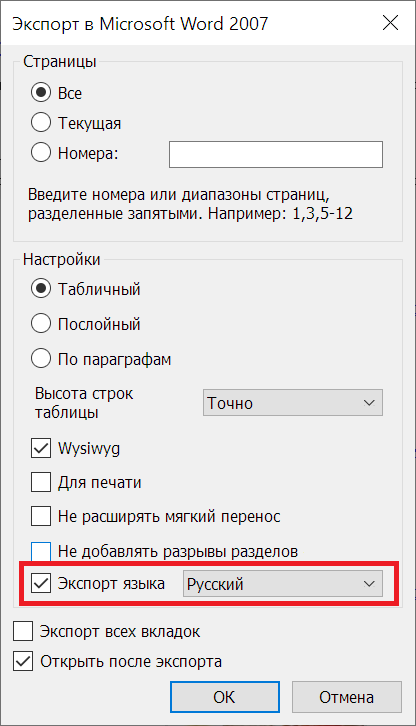Tick "Не добавлять разрывы разделов"
This screenshot has height=726, width=416.
41,551
